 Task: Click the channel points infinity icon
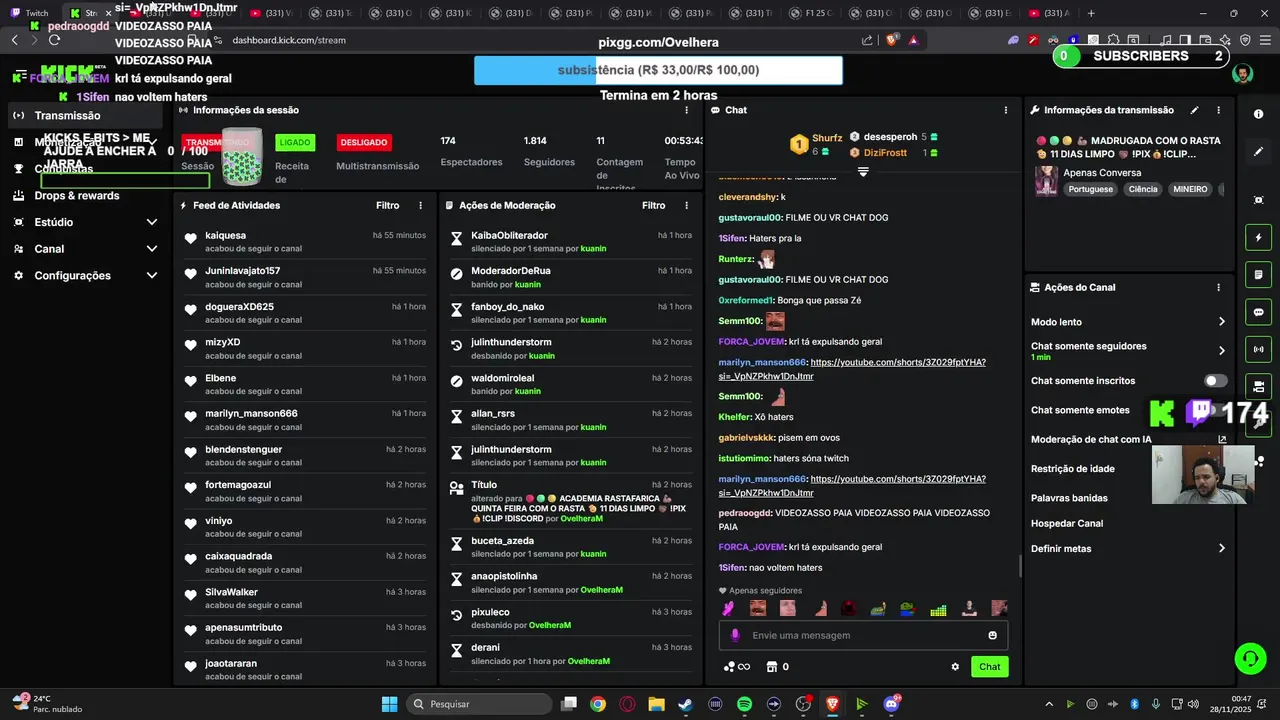[x=736, y=667]
